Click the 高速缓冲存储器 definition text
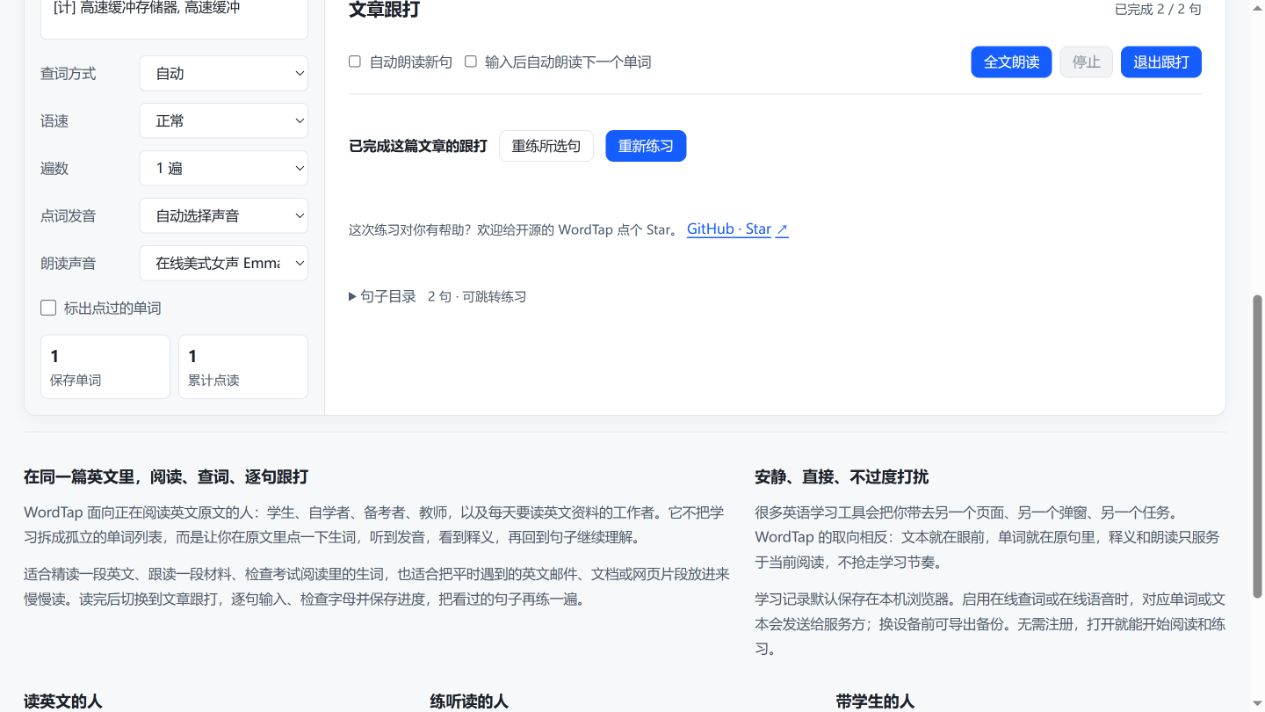 [x=146, y=8]
